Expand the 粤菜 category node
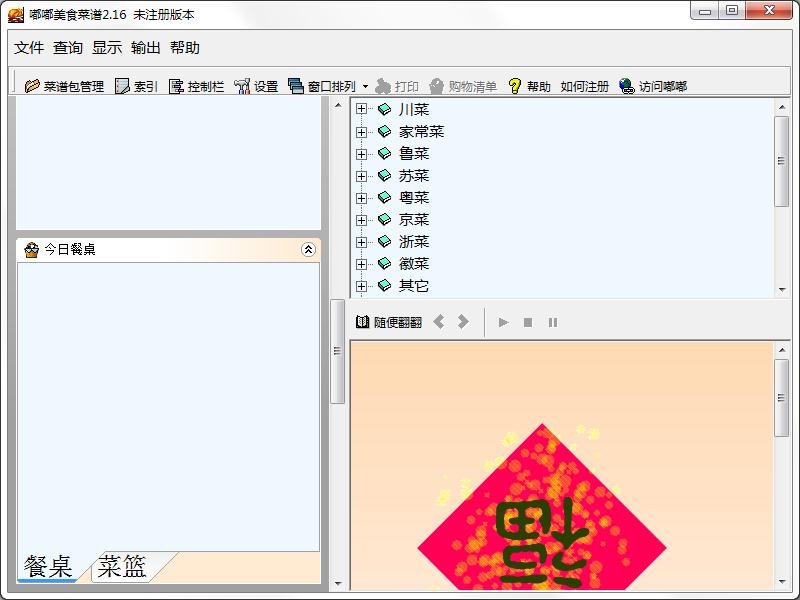The height and width of the screenshot is (600, 800). pyautogui.click(x=362, y=197)
